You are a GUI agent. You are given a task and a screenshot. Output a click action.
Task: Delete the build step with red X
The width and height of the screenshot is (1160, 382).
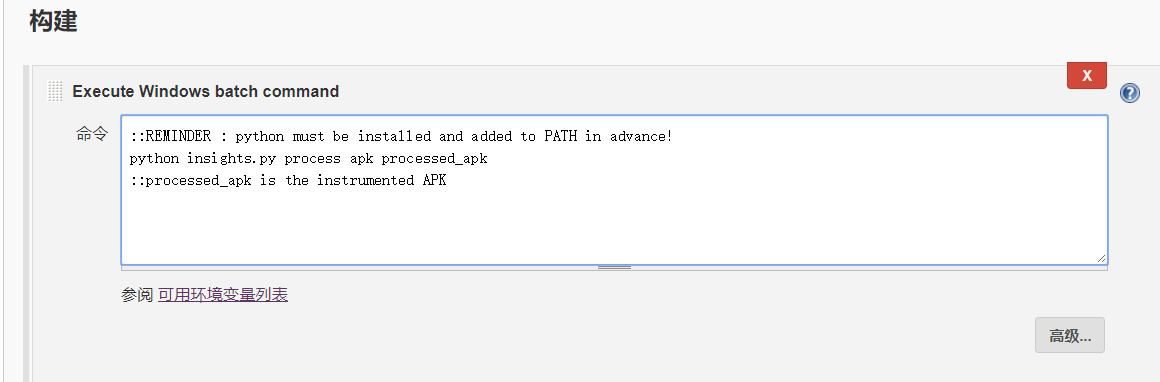tap(1087, 75)
